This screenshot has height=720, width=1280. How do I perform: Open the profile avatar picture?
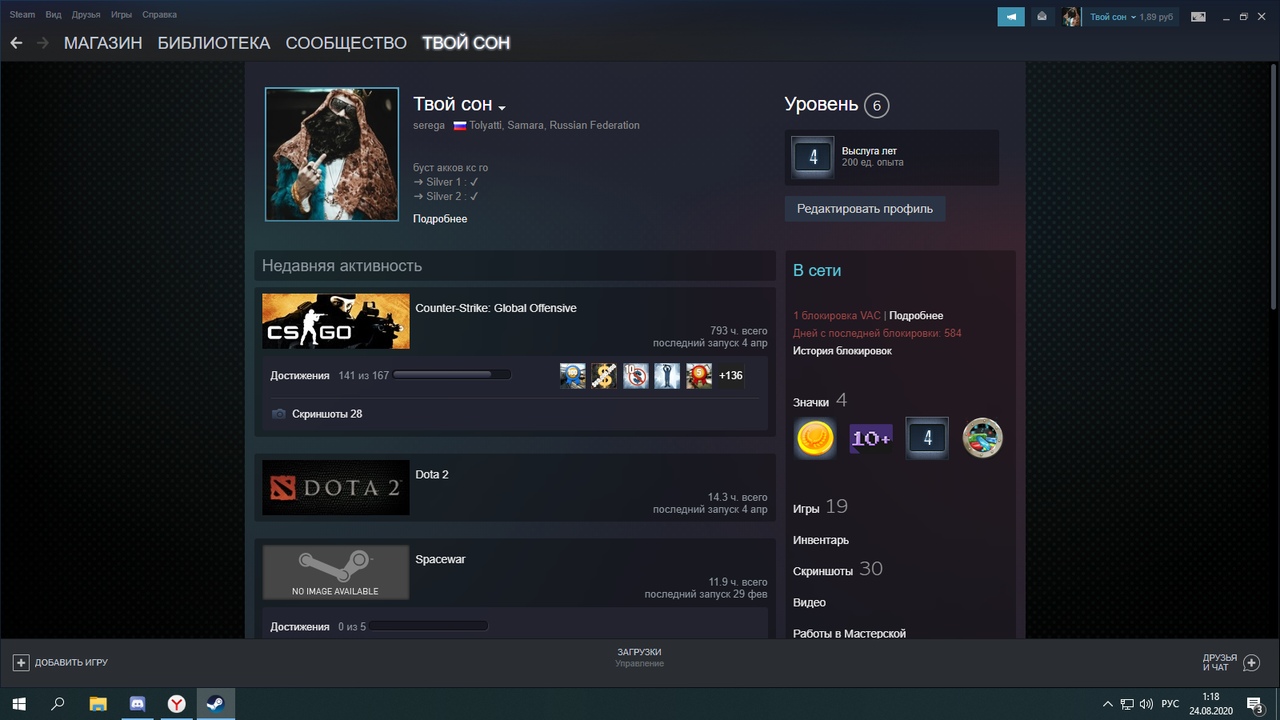(x=332, y=154)
